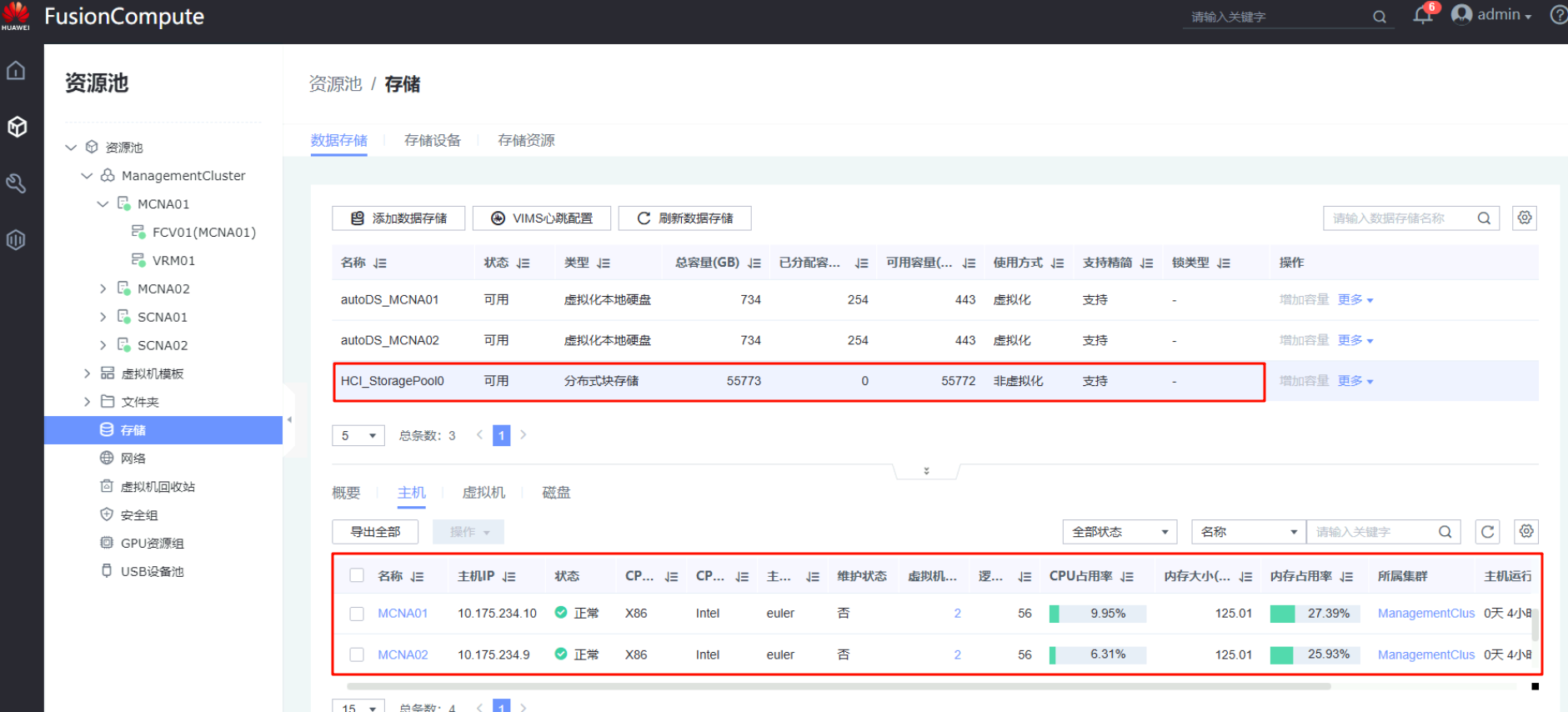The height and width of the screenshot is (712, 1568).
Task: Expand the MCNA02 tree node
Action: [103, 288]
